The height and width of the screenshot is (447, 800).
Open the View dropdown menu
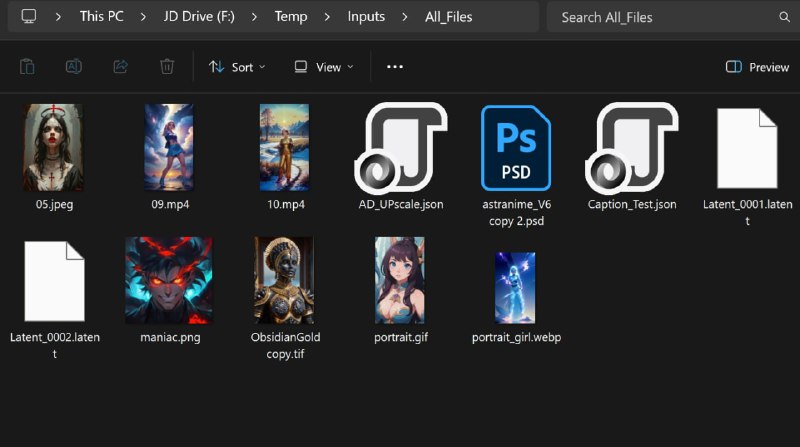[x=324, y=67]
